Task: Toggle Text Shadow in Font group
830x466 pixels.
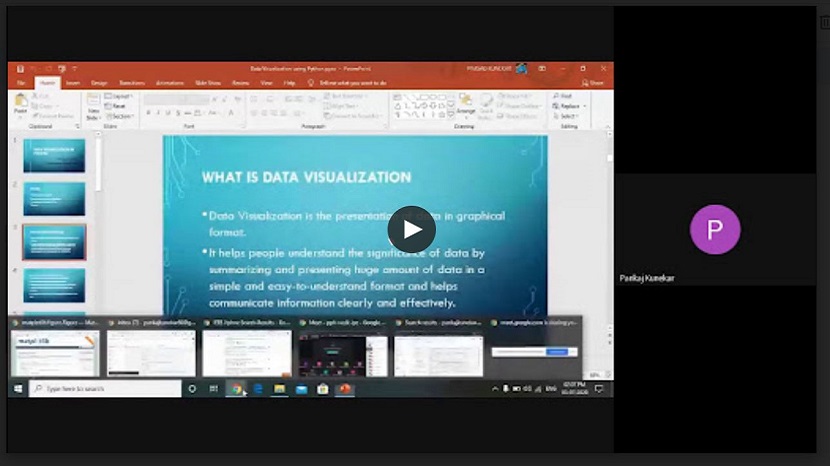Action: (x=178, y=113)
